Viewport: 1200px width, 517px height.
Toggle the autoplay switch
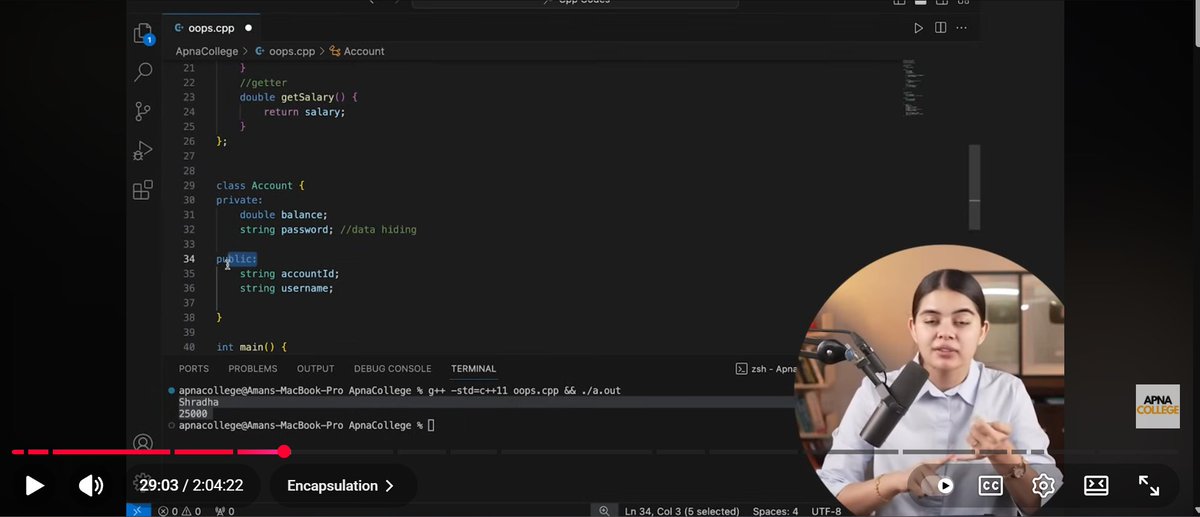coord(942,486)
